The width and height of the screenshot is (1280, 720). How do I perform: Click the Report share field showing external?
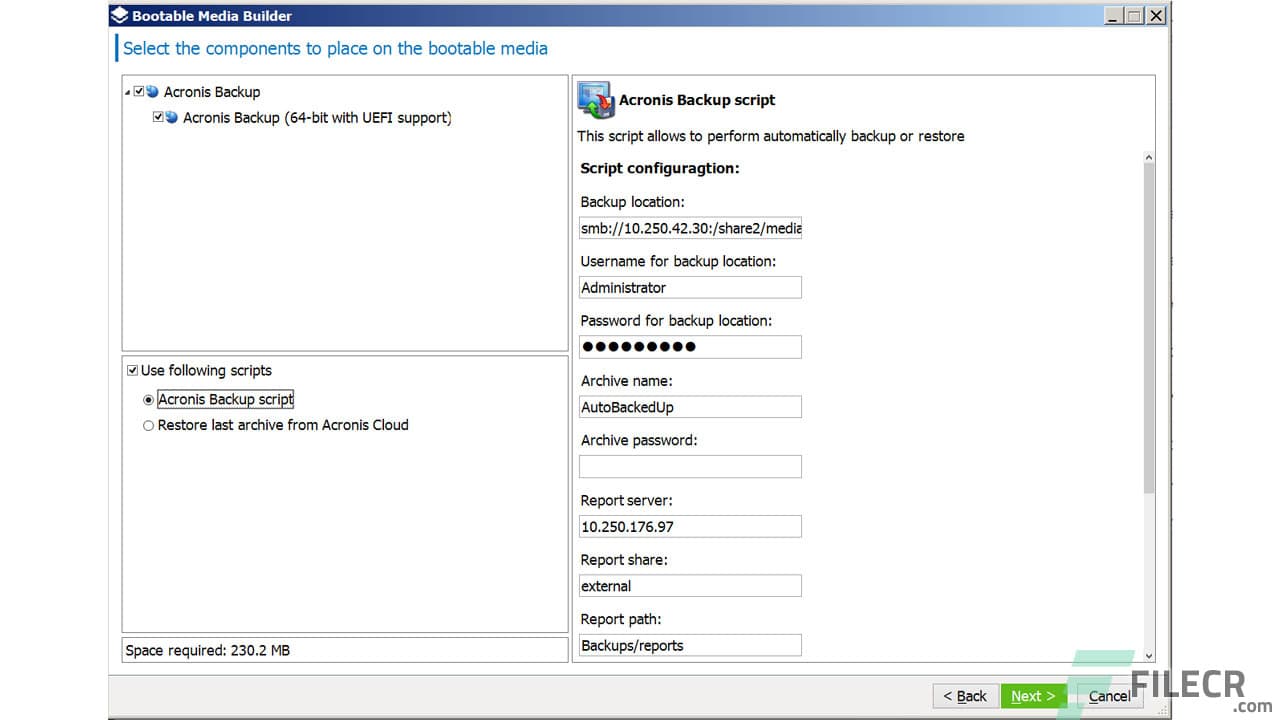pos(690,585)
